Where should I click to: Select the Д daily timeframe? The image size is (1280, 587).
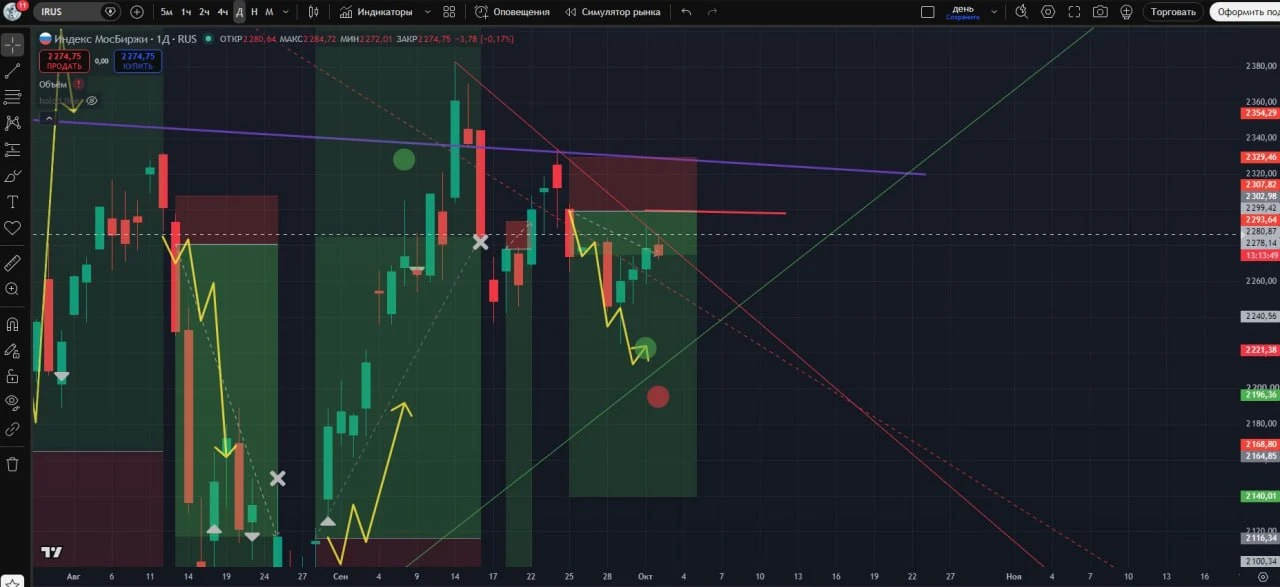239,12
